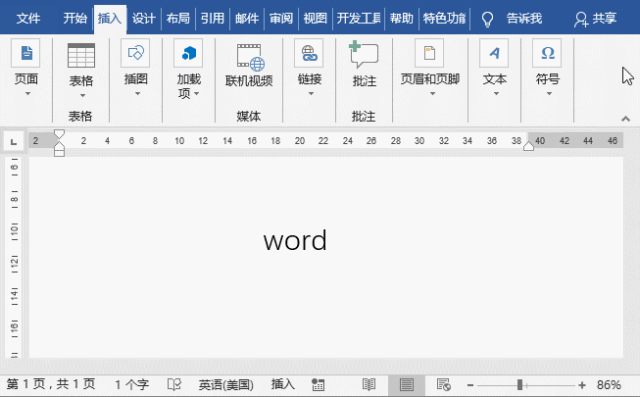Expand the 符号 dropdown arrow

click(549, 93)
